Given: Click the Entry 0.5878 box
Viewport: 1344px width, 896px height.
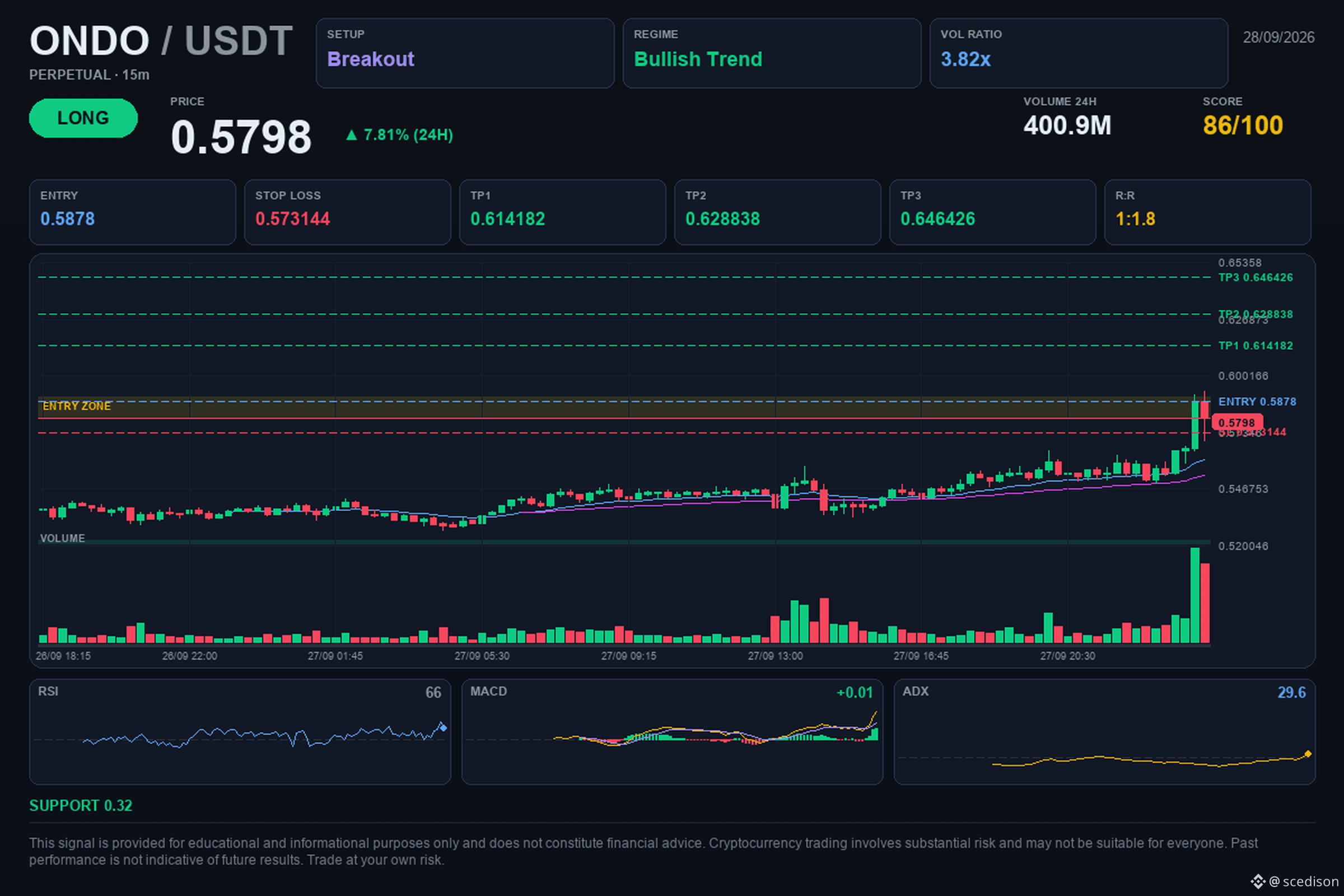Looking at the screenshot, I should 133,212.
